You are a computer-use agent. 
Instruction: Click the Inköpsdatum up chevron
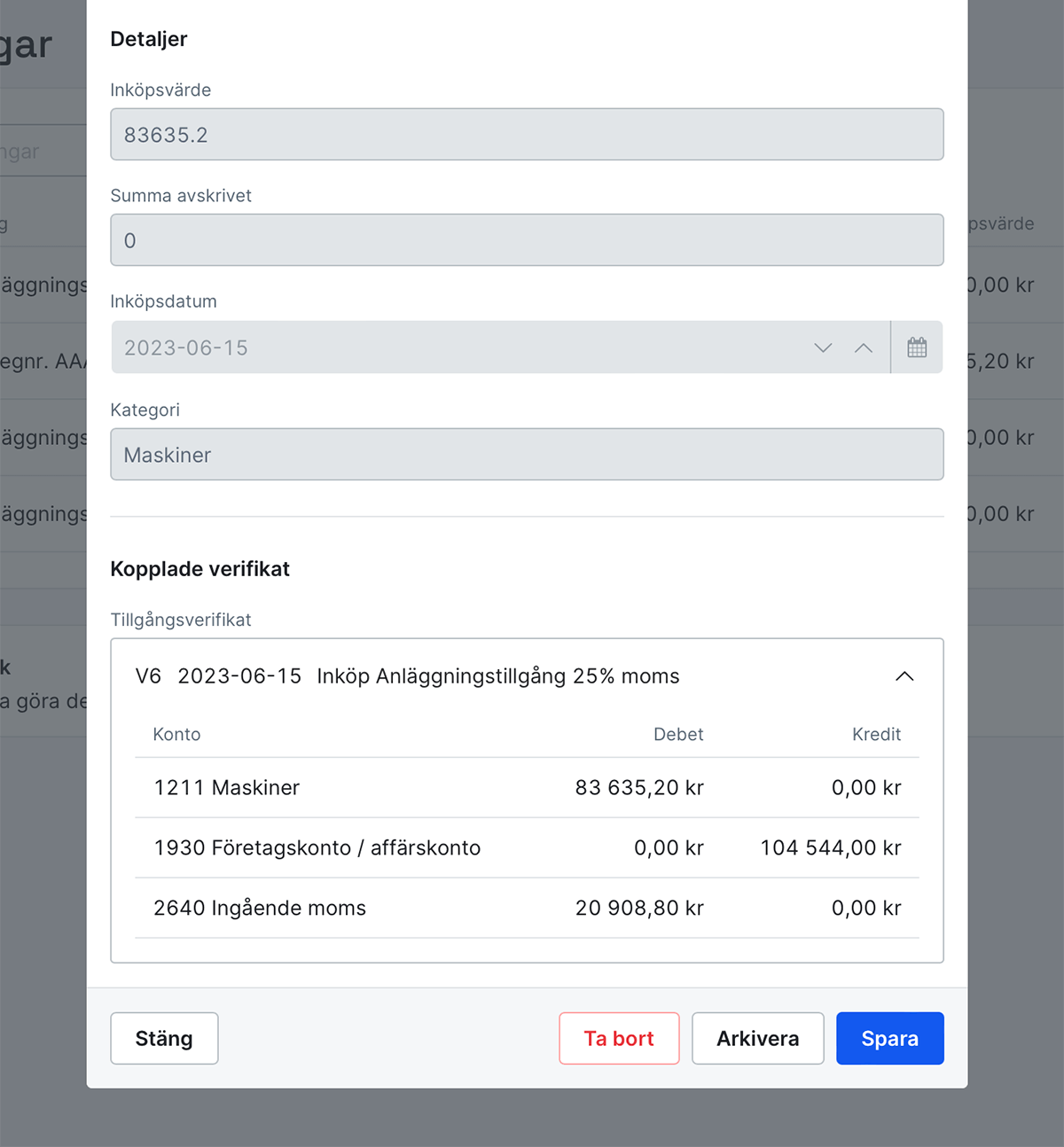[x=864, y=347]
